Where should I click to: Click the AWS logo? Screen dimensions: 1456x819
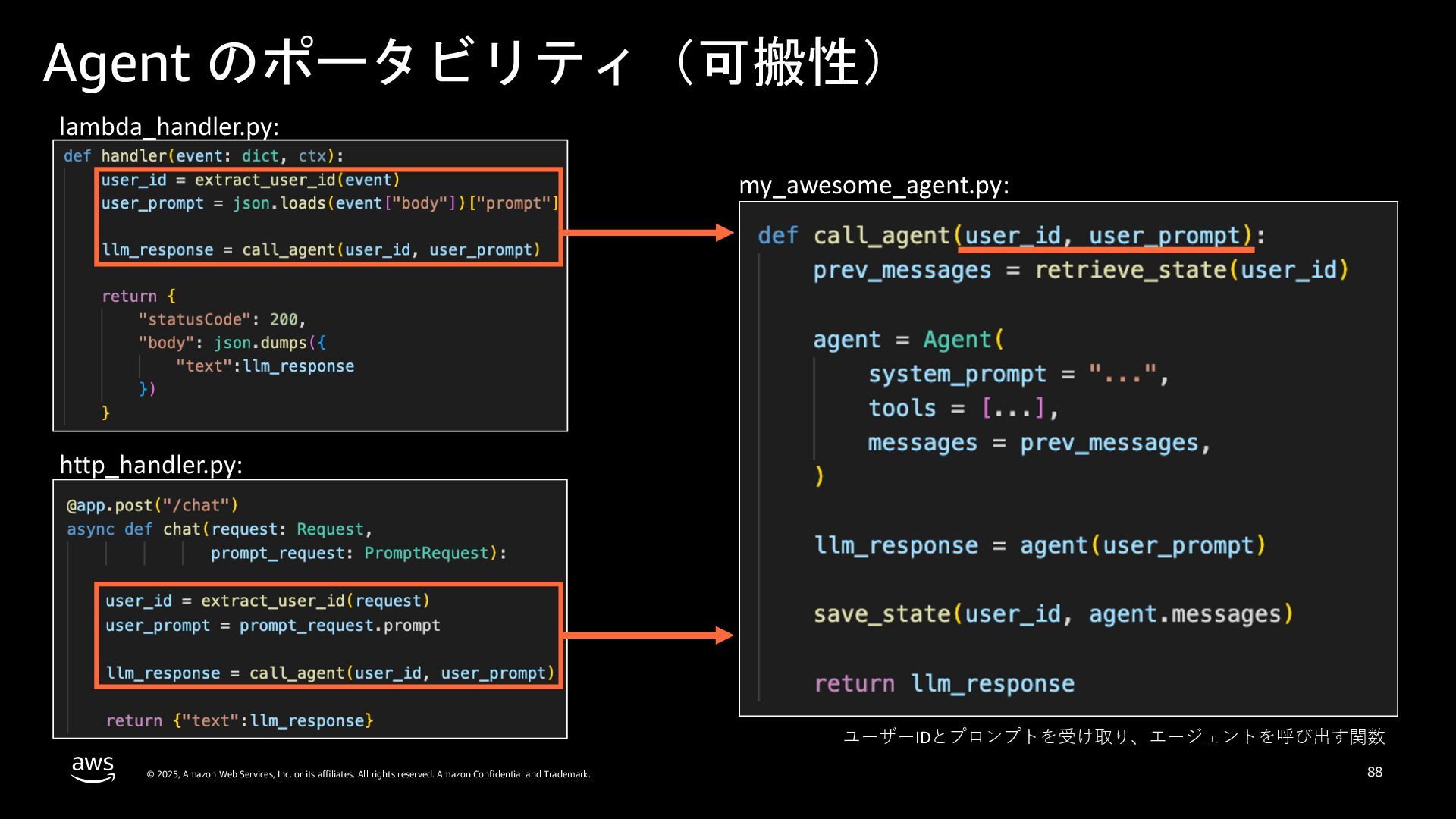(x=93, y=769)
